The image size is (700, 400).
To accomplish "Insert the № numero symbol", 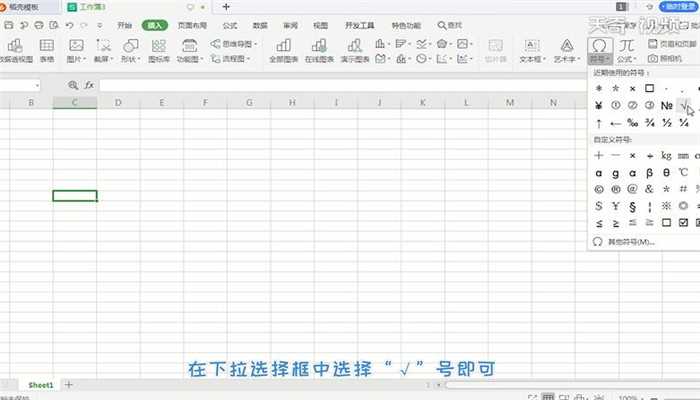I will pos(667,105).
